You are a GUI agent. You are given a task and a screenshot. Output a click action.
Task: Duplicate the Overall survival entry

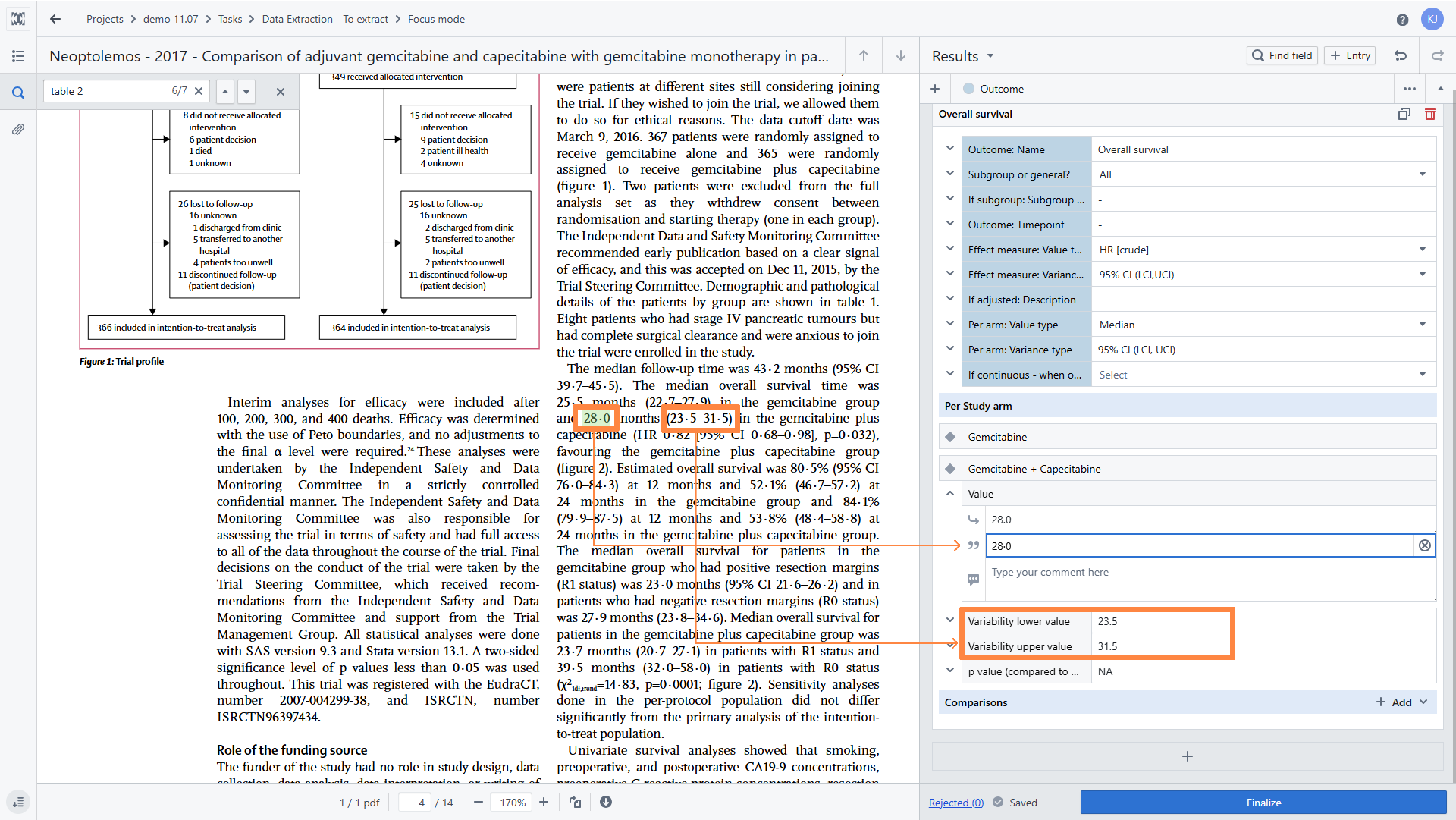tap(1404, 114)
